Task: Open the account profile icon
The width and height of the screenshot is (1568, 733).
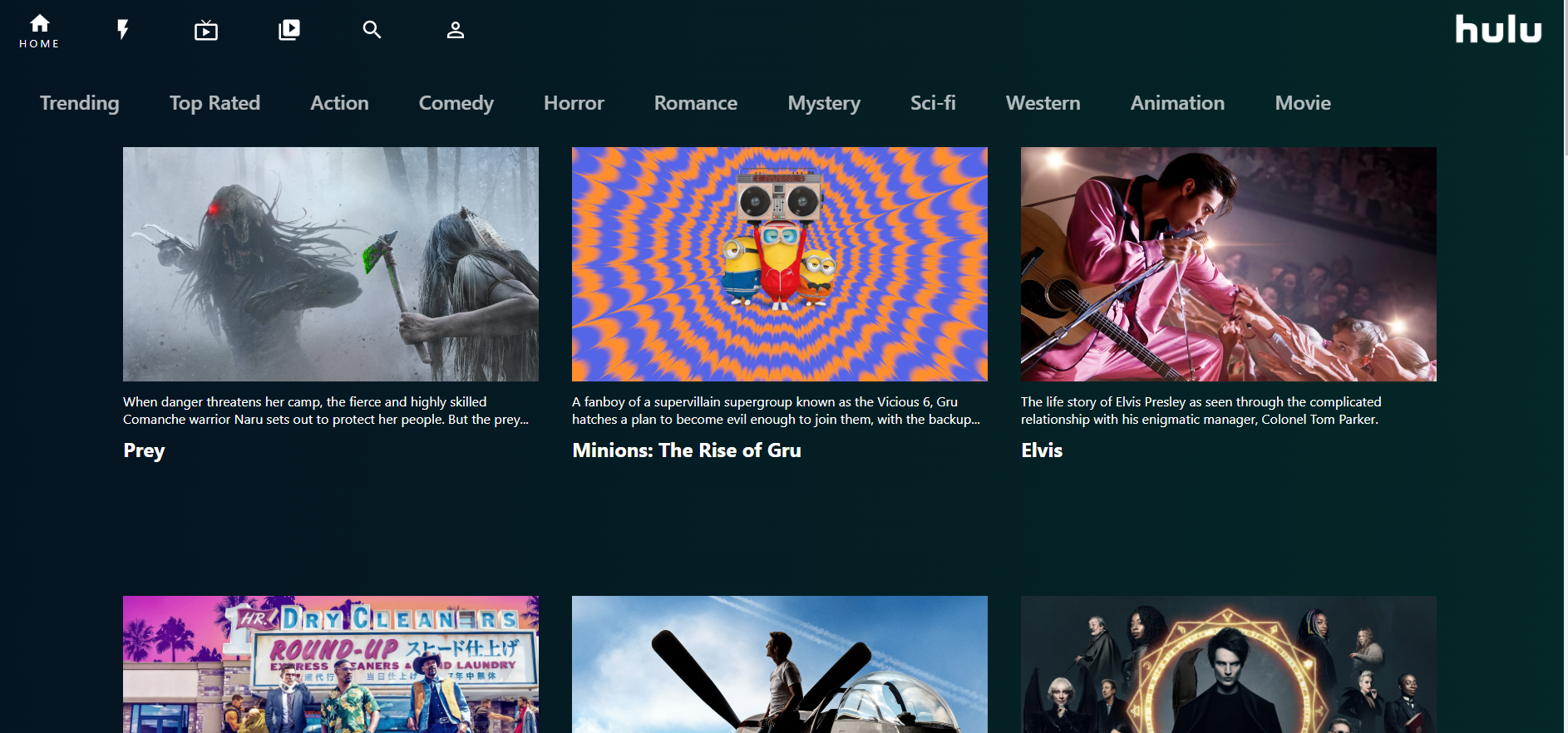Action: click(x=456, y=30)
